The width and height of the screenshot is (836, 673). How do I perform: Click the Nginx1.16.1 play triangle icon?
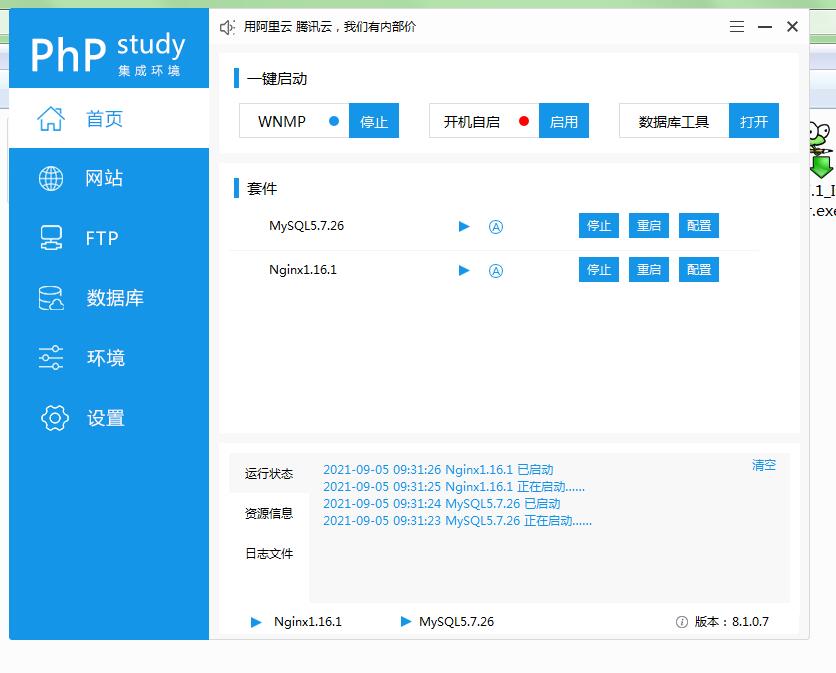tap(464, 270)
